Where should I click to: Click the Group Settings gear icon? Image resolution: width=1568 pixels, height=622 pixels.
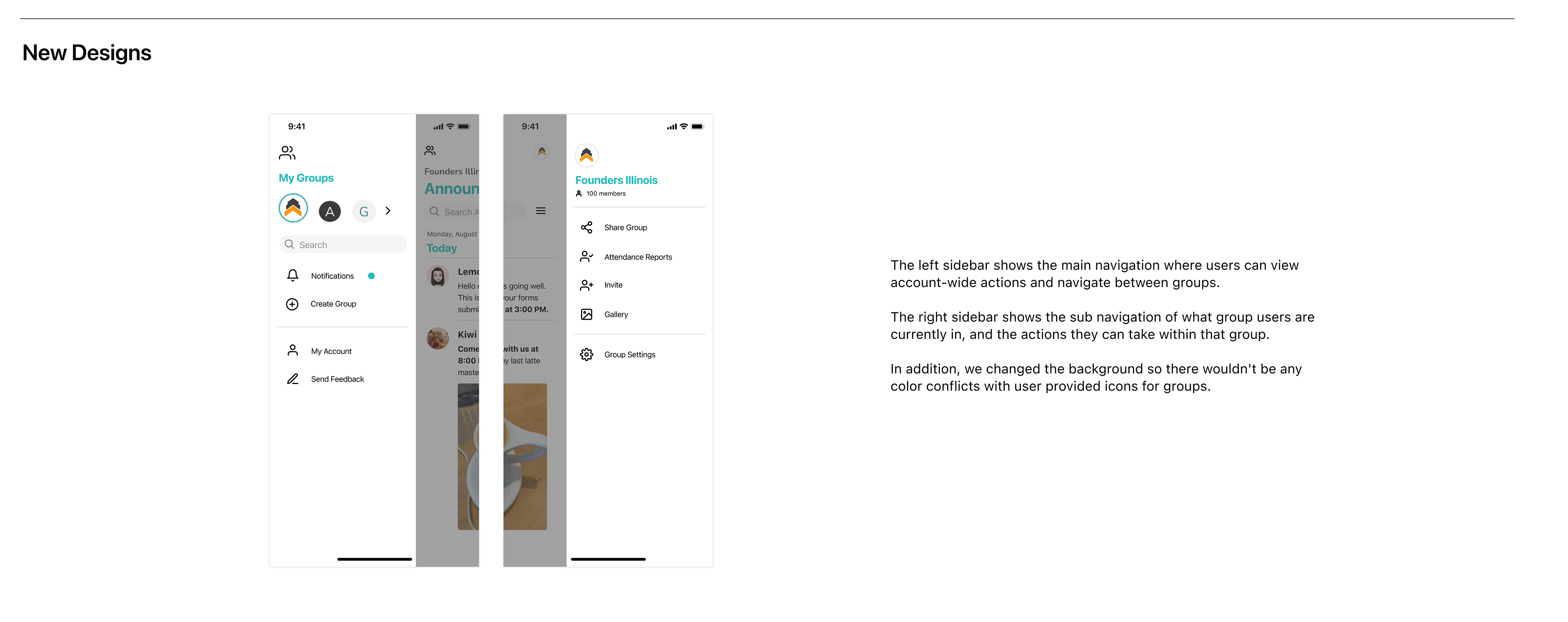point(587,355)
